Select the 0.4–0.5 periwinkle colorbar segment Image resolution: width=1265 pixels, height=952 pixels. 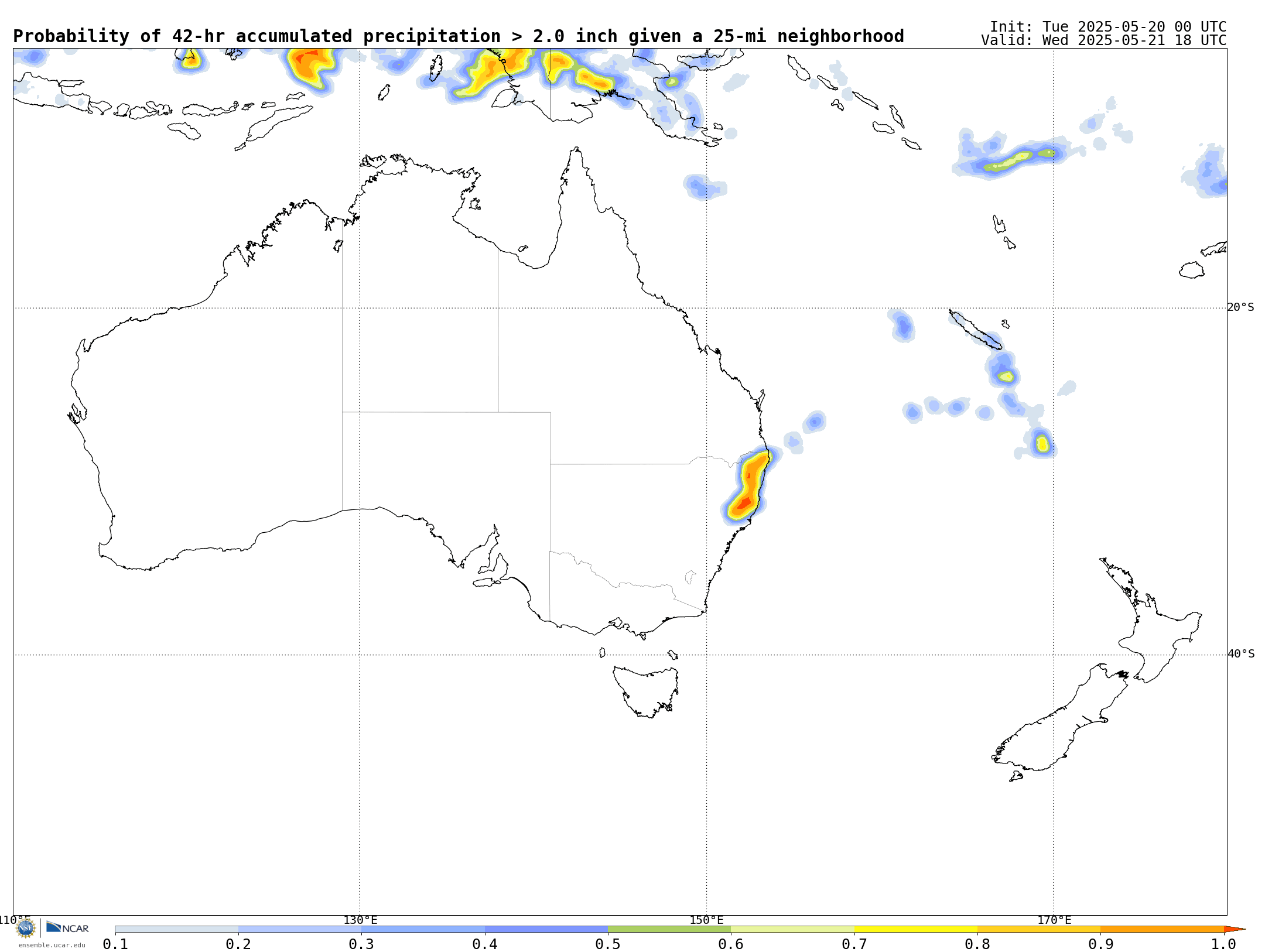(546, 929)
